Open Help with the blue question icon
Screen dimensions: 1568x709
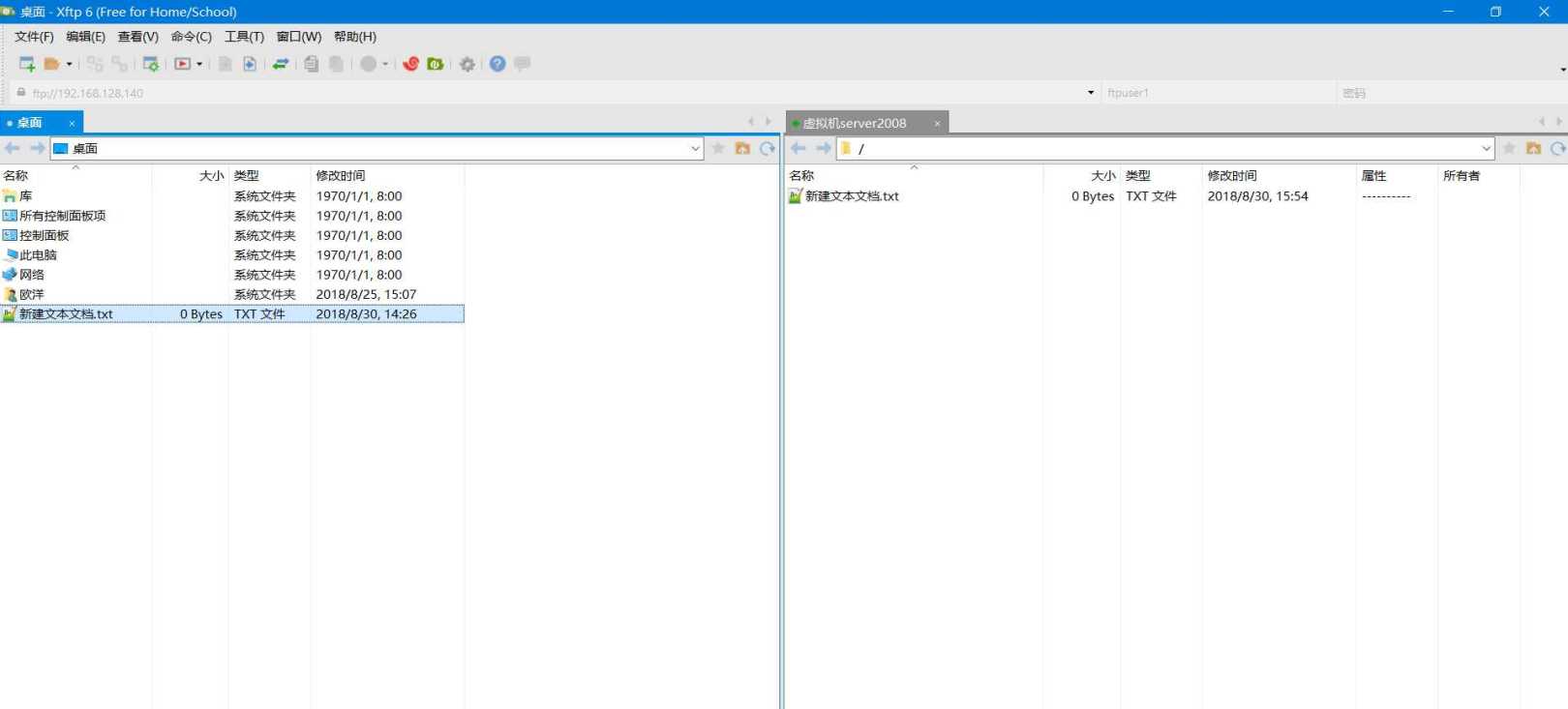pyautogui.click(x=498, y=64)
